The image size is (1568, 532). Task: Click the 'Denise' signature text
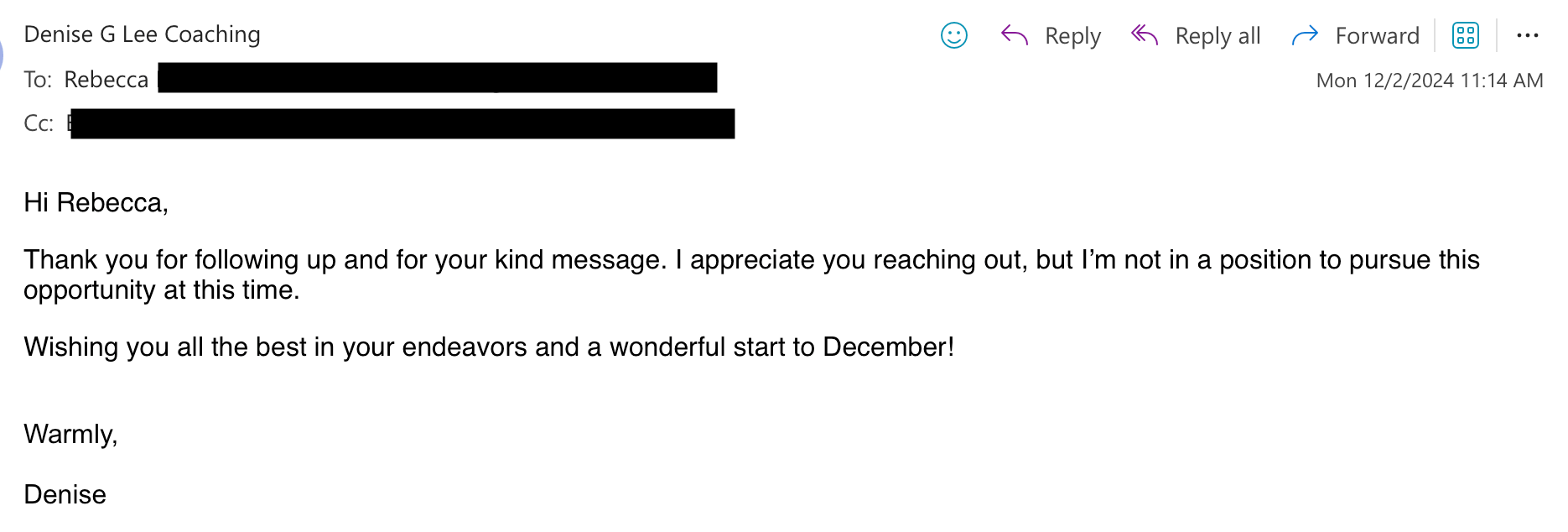tap(65, 495)
